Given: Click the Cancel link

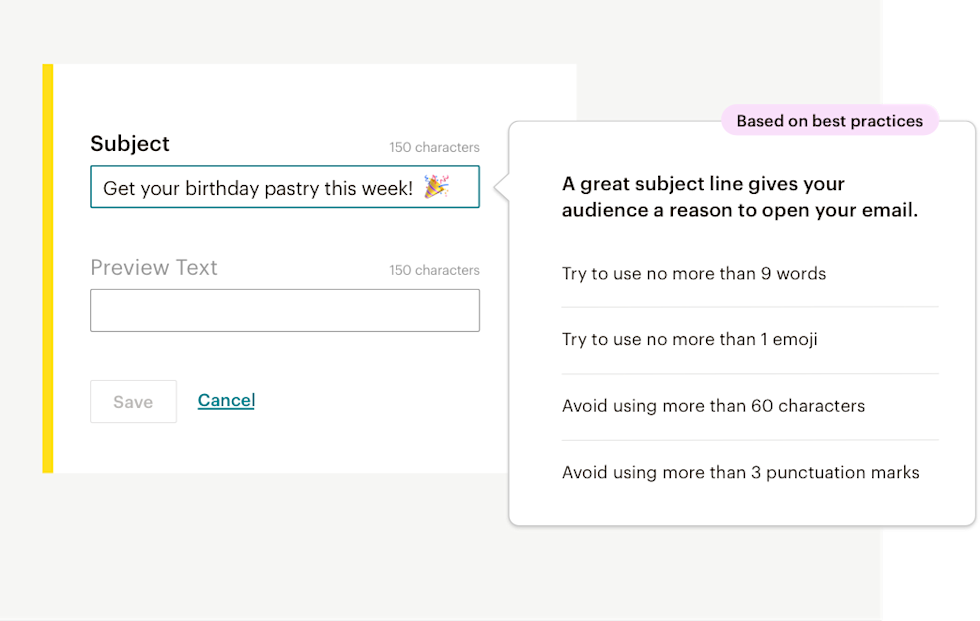Looking at the screenshot, I should pyautogui.click(x=226, y=400).
